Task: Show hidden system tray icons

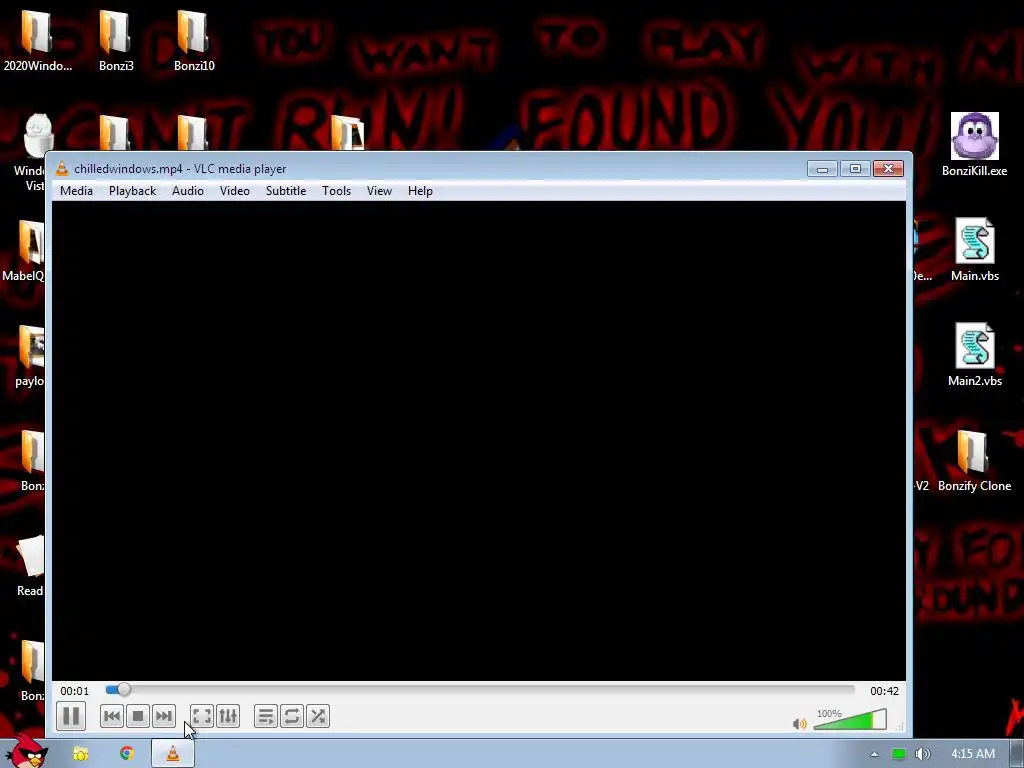Action: (x=874, y=754)
